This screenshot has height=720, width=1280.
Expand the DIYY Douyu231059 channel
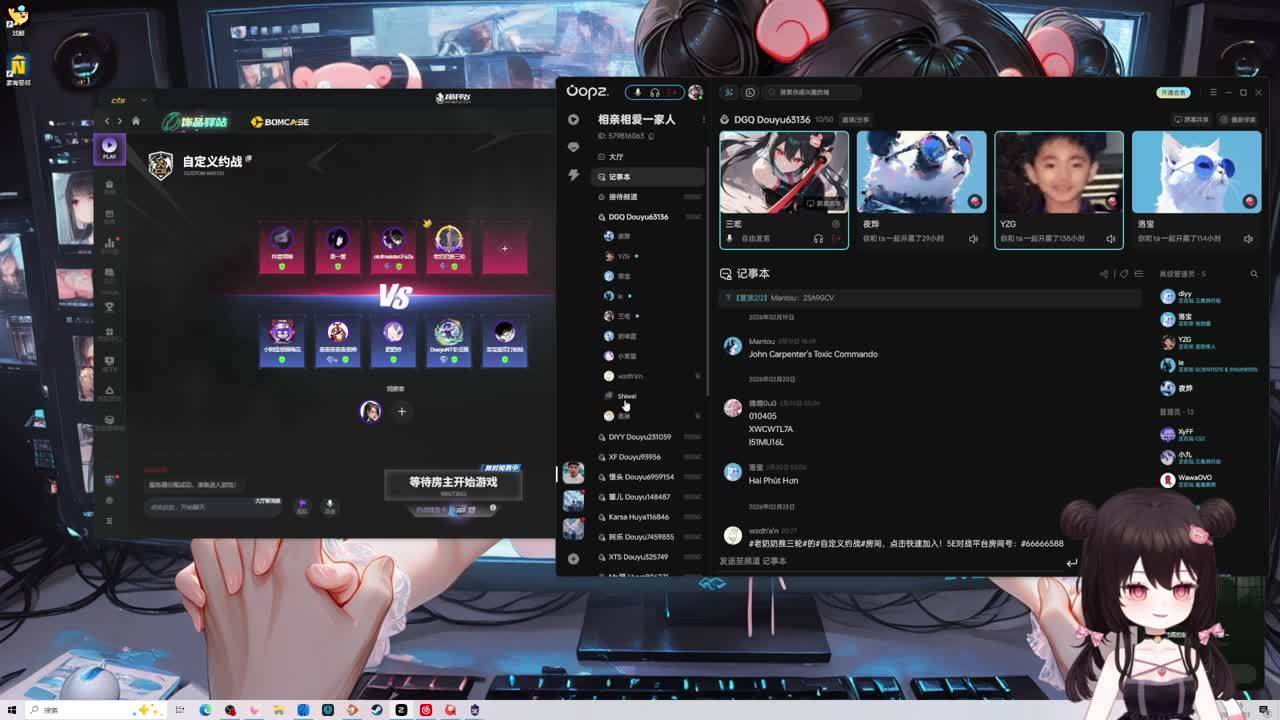click(x=639, y=437)
